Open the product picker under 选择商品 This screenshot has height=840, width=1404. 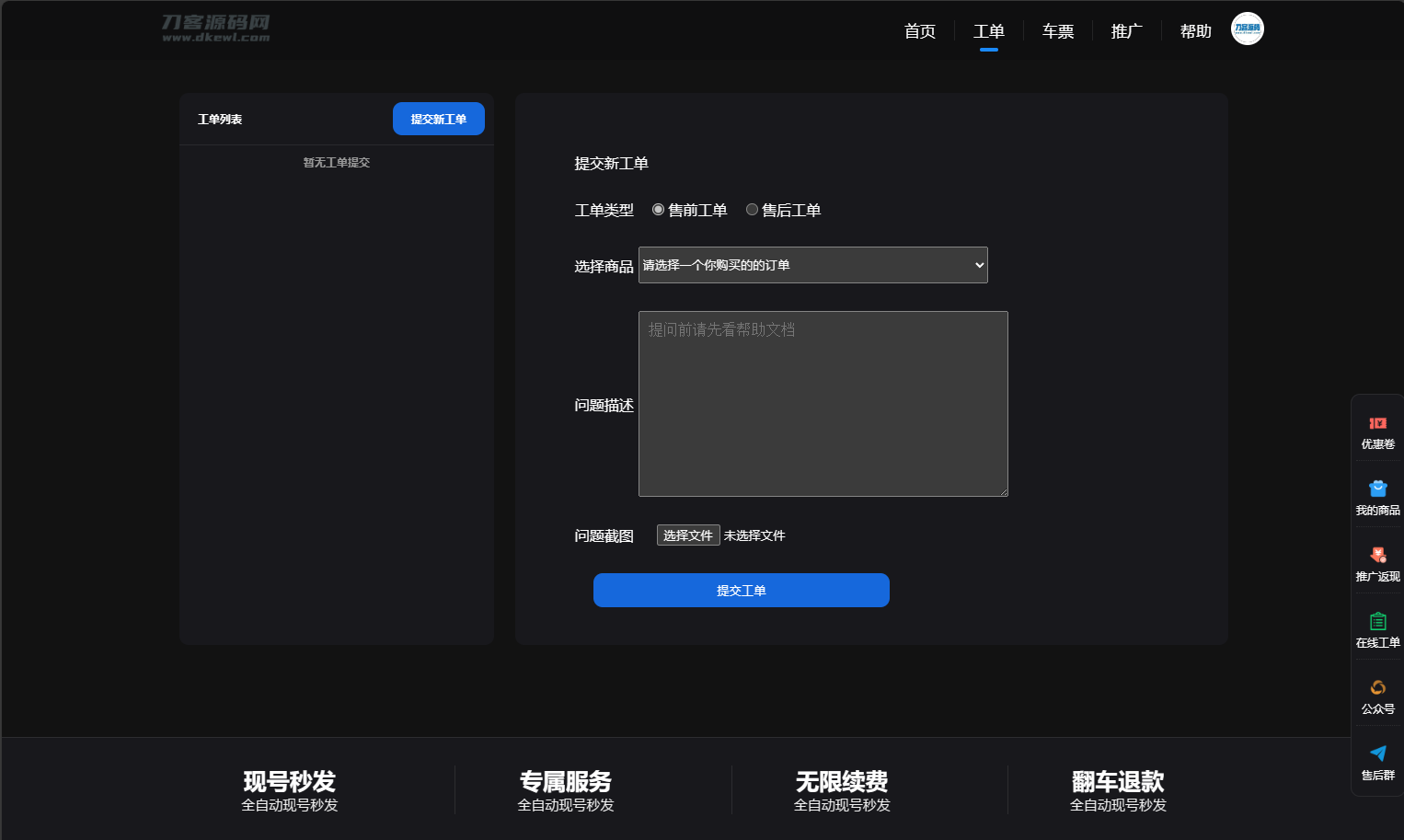812,265
